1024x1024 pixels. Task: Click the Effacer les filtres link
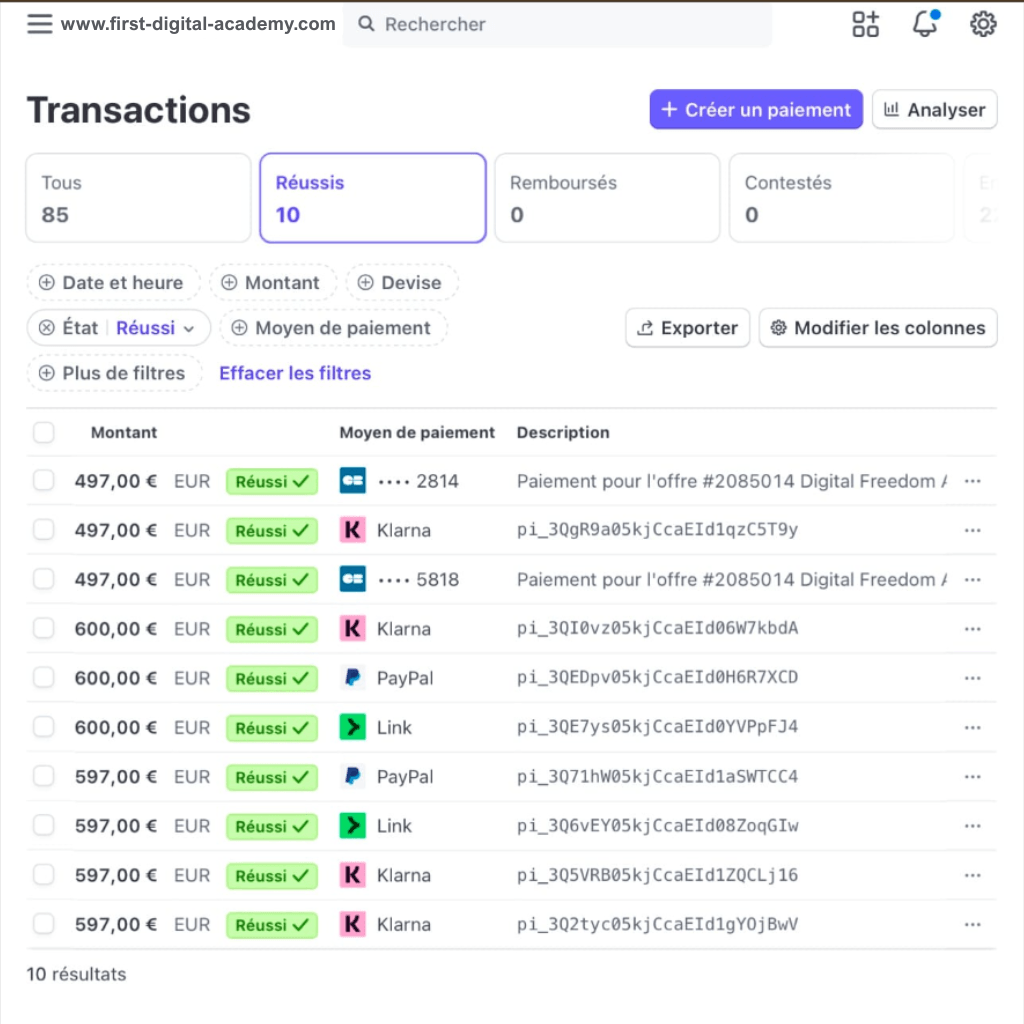tap(295, 373)
